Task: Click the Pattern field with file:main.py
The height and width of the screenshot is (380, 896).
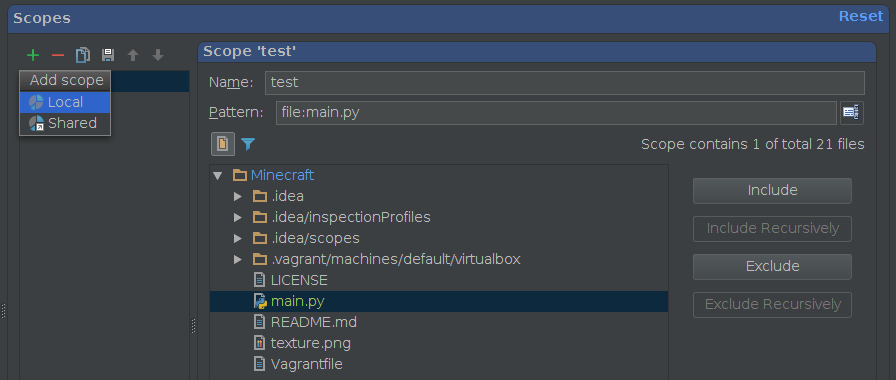Action: pos(556,113)
